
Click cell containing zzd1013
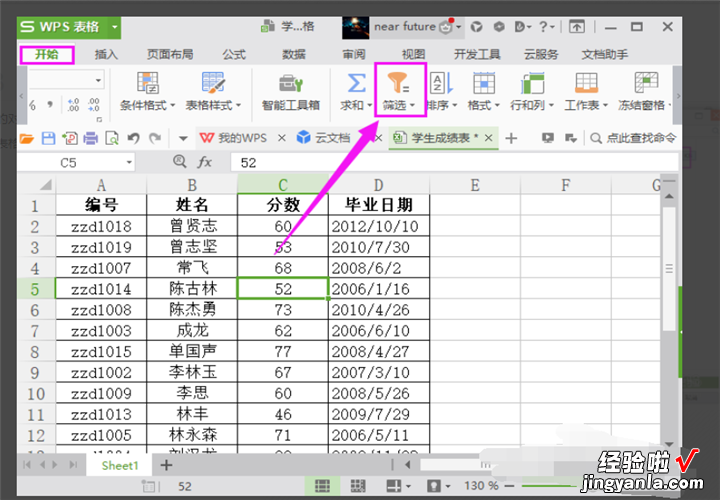pos(101,414)
